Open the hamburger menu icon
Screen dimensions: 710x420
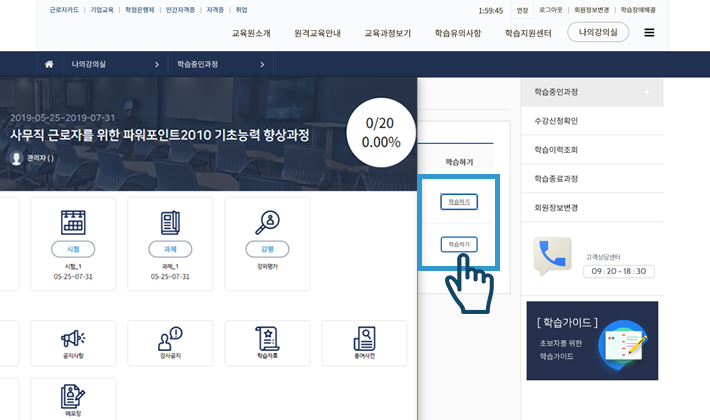pyautogui.click(x=649, y=33)
